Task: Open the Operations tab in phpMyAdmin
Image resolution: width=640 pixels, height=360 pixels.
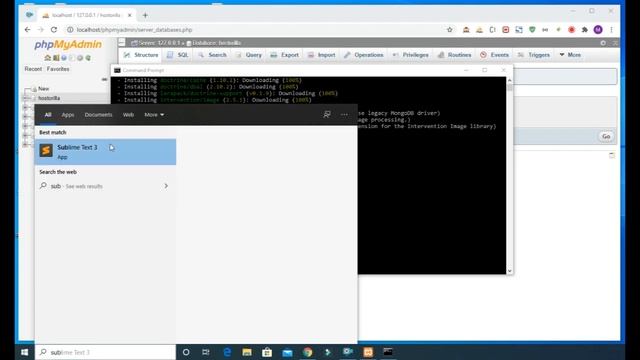Action: [364, 55]
